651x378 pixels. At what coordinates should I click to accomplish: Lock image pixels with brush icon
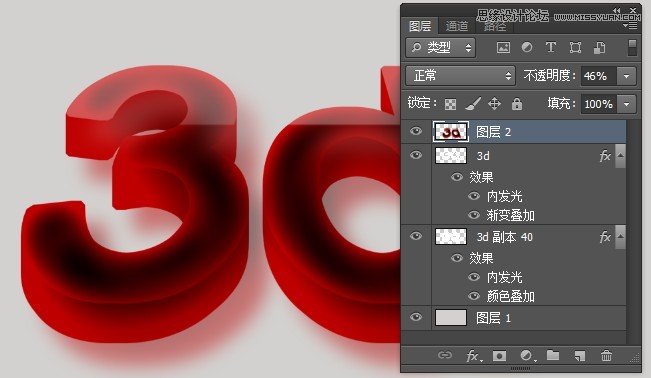(x=472, y=104)
